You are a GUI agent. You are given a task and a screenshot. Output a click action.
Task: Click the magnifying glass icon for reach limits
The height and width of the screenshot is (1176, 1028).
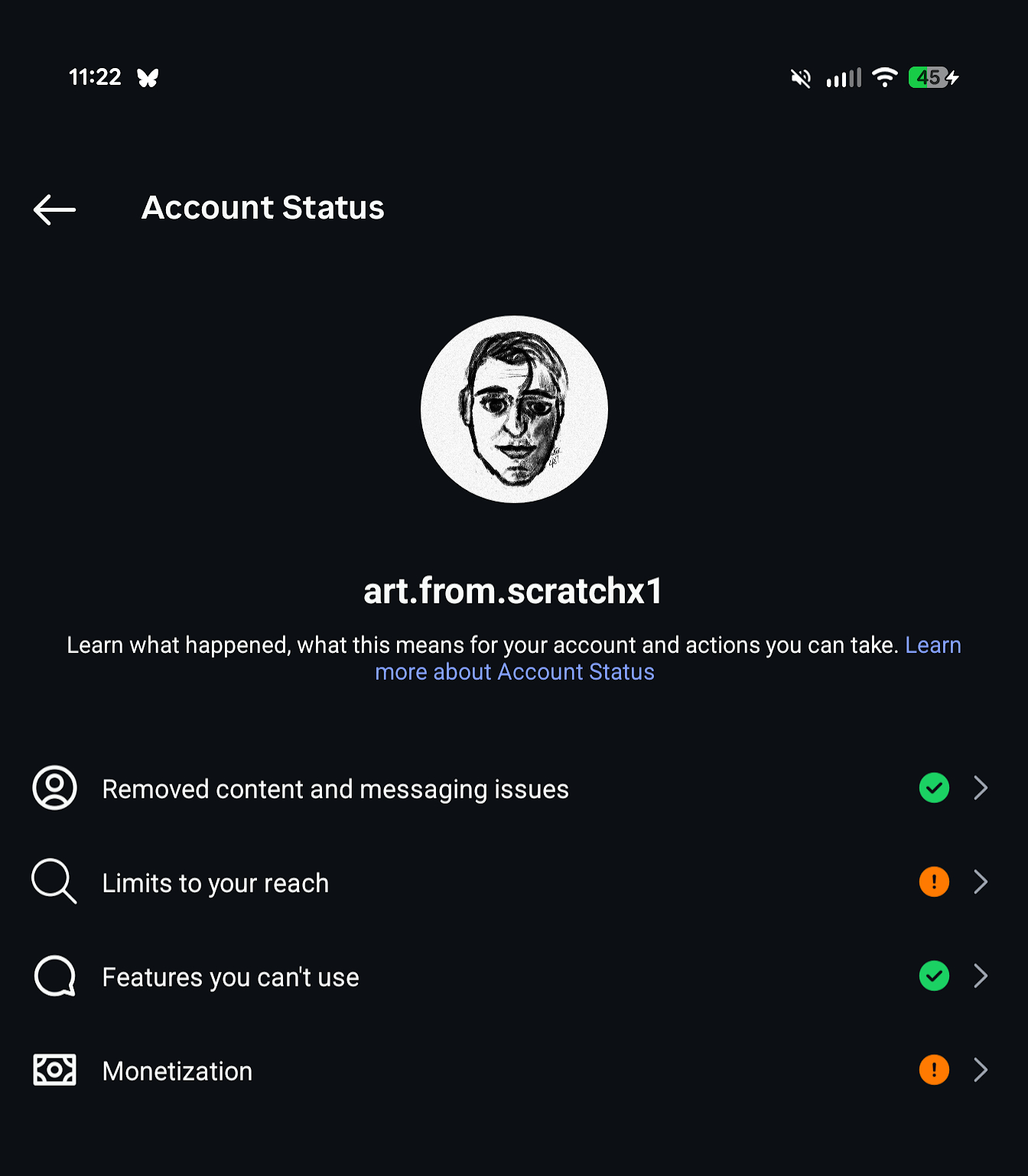click(54, 882)
